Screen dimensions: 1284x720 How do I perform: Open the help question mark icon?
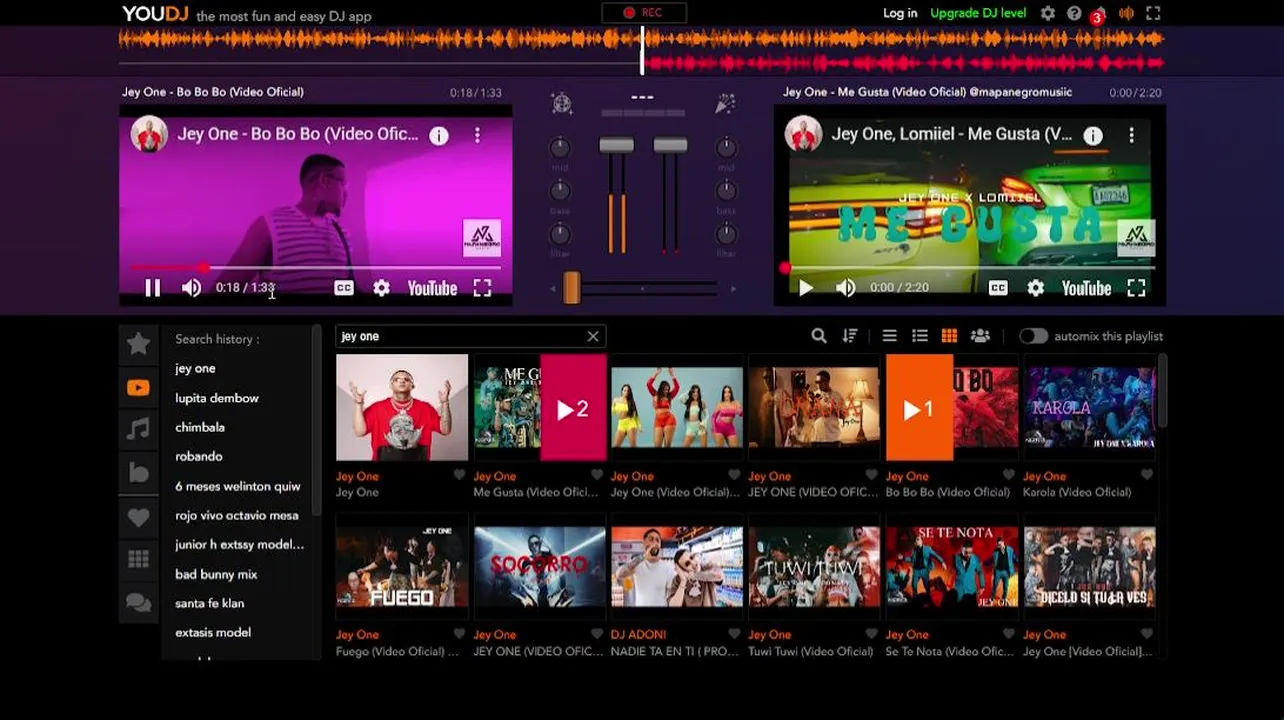tap(1074, 13)
